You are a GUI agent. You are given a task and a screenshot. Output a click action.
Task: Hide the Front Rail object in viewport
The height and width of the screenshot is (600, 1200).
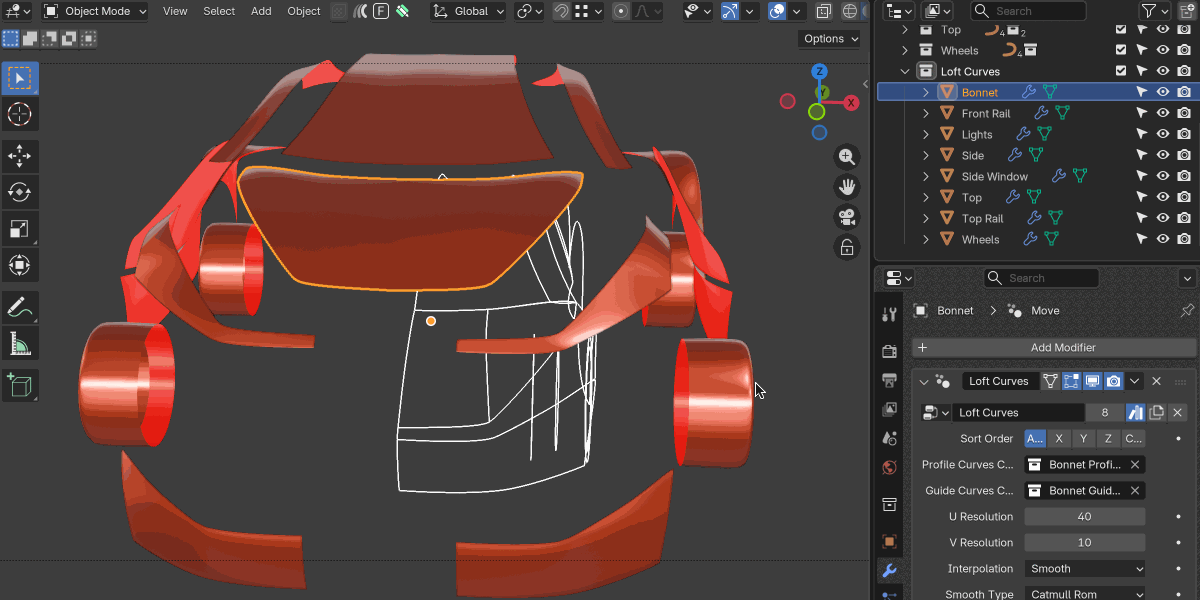click(1163, 113)
